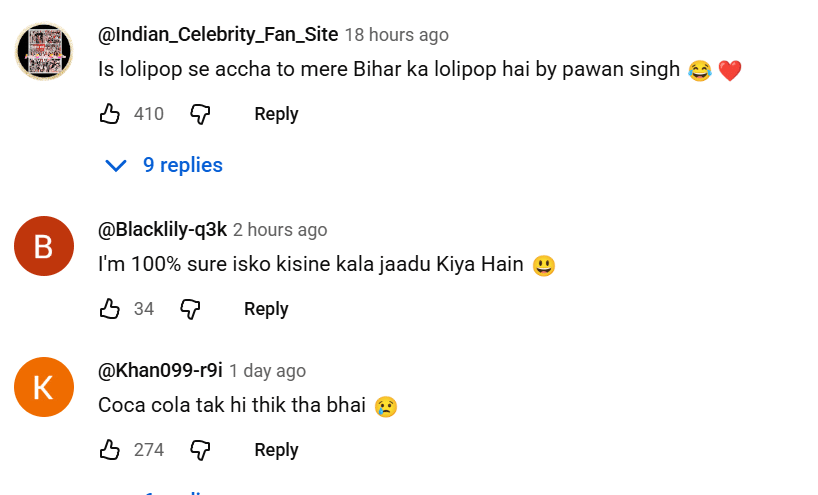Open the @Blacklily-q3k channel link
The height and width of the screenshot is (495, 818).
pos(161,230)
